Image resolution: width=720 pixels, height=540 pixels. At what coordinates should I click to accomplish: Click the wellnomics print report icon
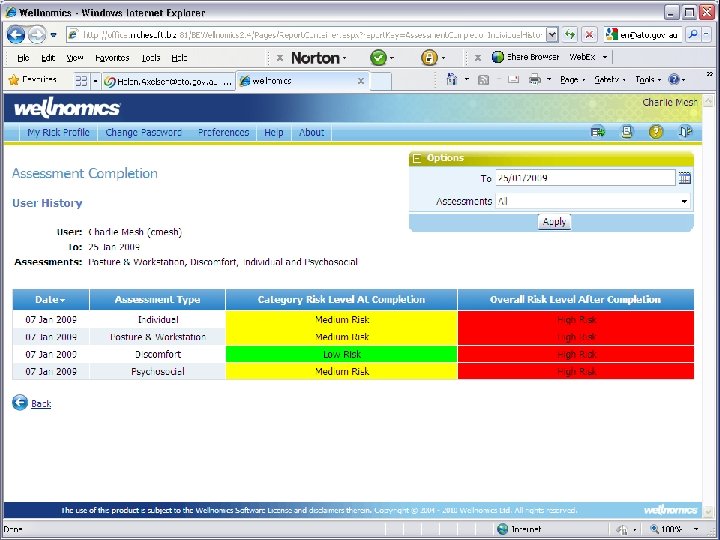coord(627,132)
